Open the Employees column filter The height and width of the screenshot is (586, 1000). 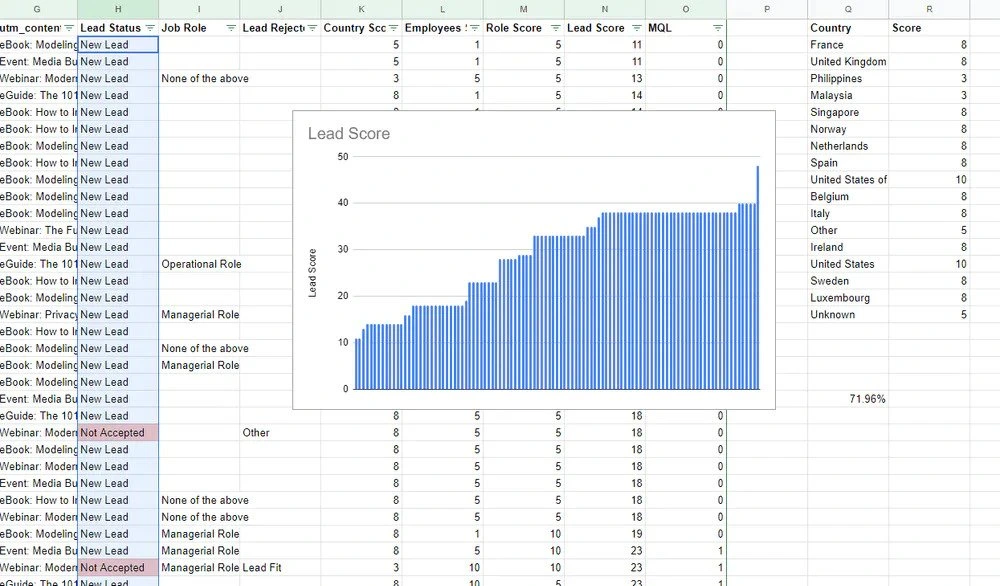[x=474, y=28]
